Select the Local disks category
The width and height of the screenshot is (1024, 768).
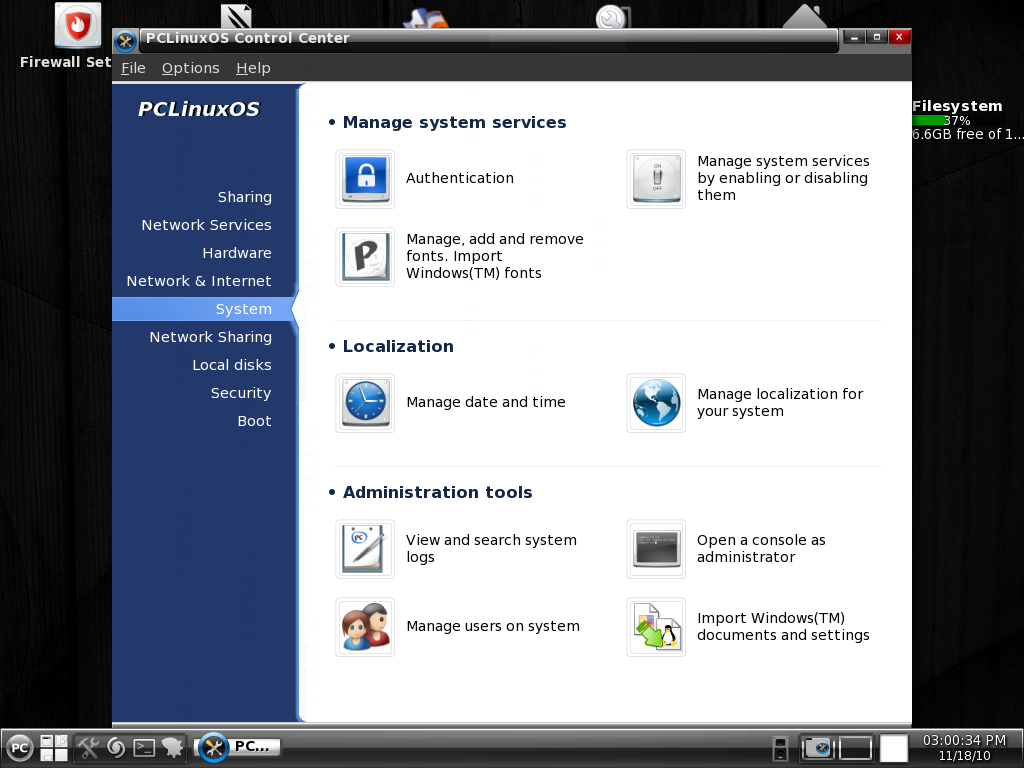[x=232, y=365]
